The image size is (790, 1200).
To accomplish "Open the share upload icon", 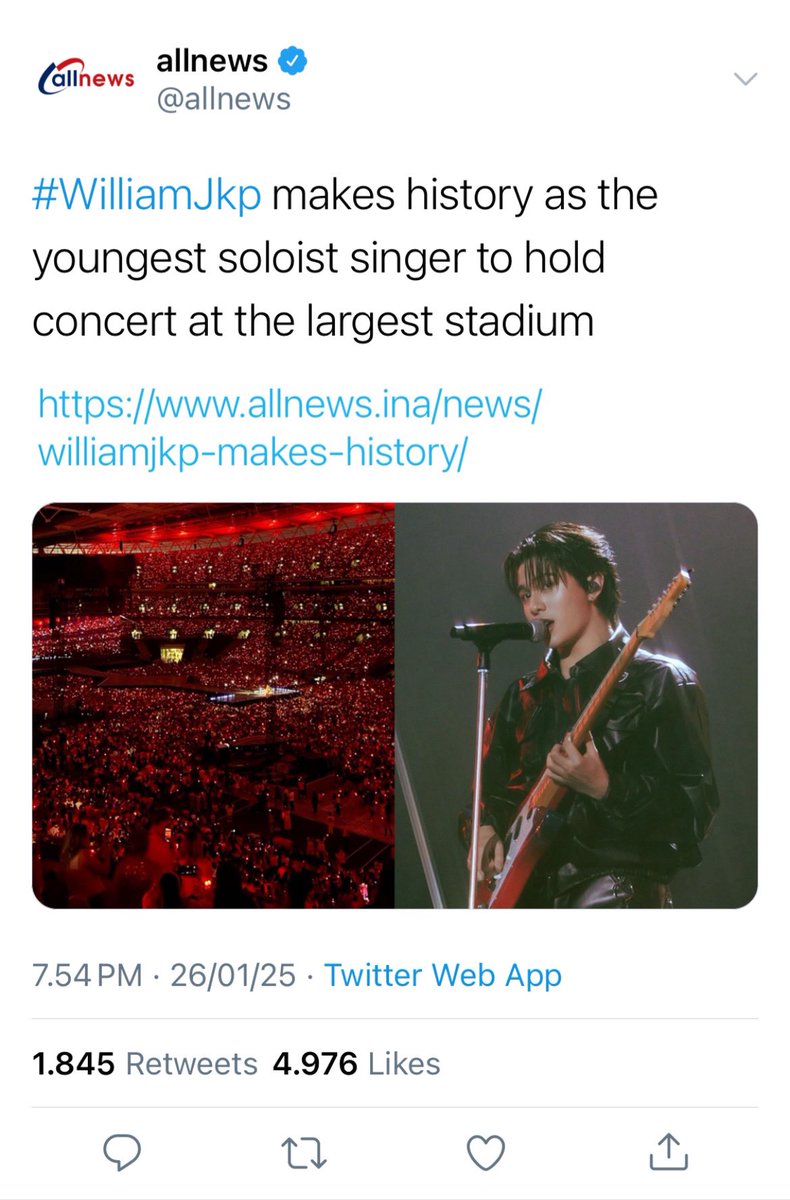I will (669, 1151).
